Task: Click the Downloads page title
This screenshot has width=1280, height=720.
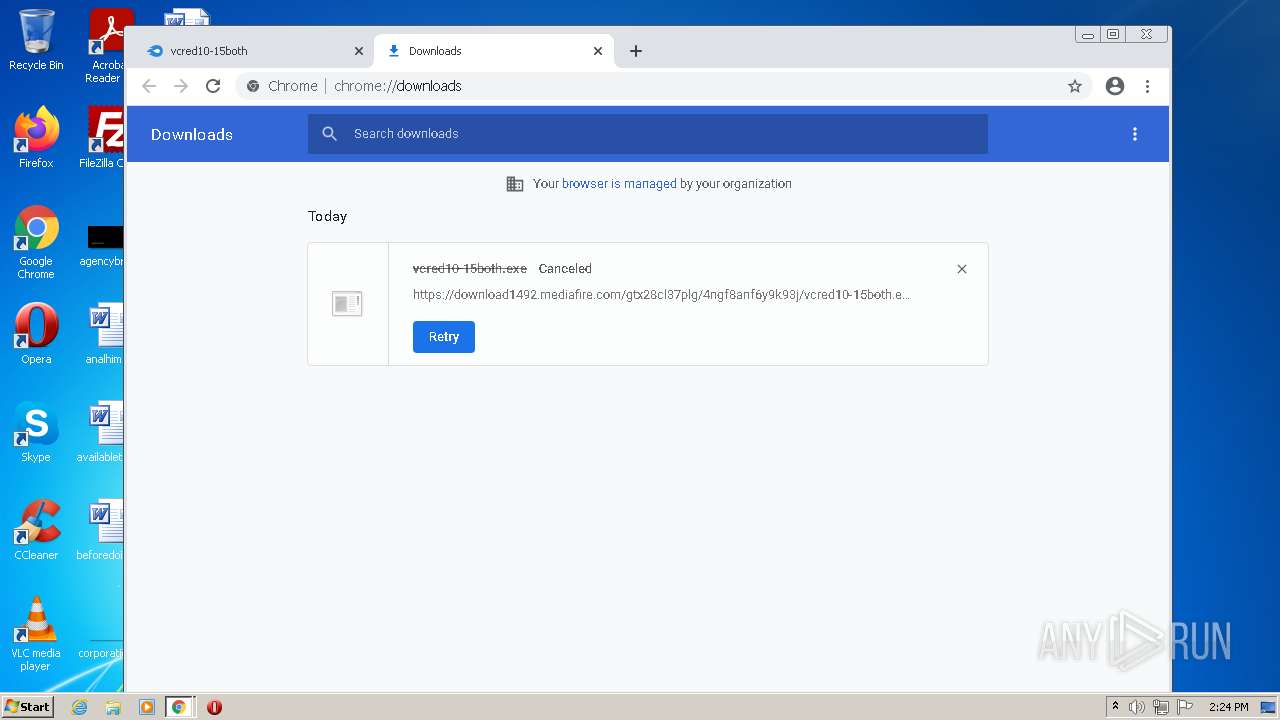Action: pos(192,135)
